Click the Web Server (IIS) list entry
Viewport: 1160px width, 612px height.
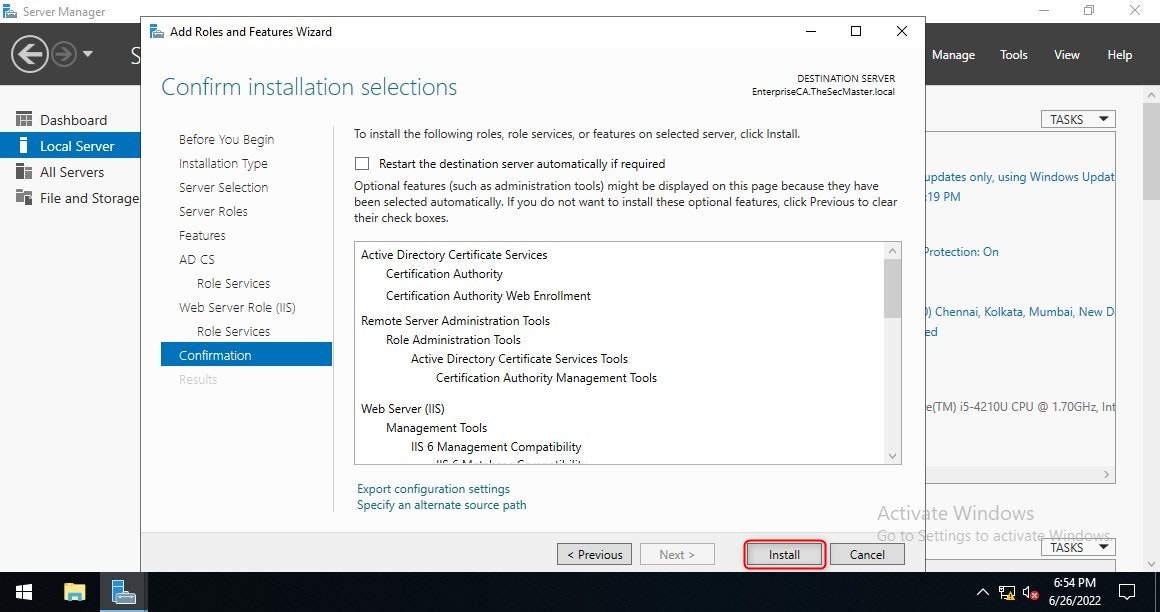tap(402, 408)
